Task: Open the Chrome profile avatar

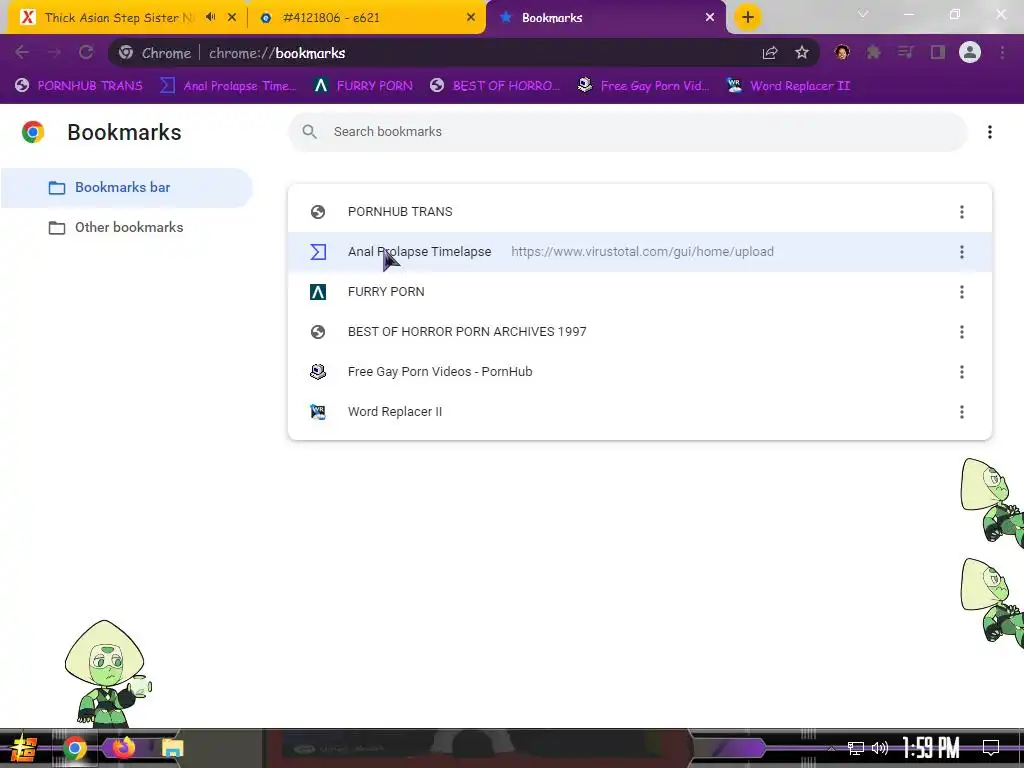Action: [970, 52]
